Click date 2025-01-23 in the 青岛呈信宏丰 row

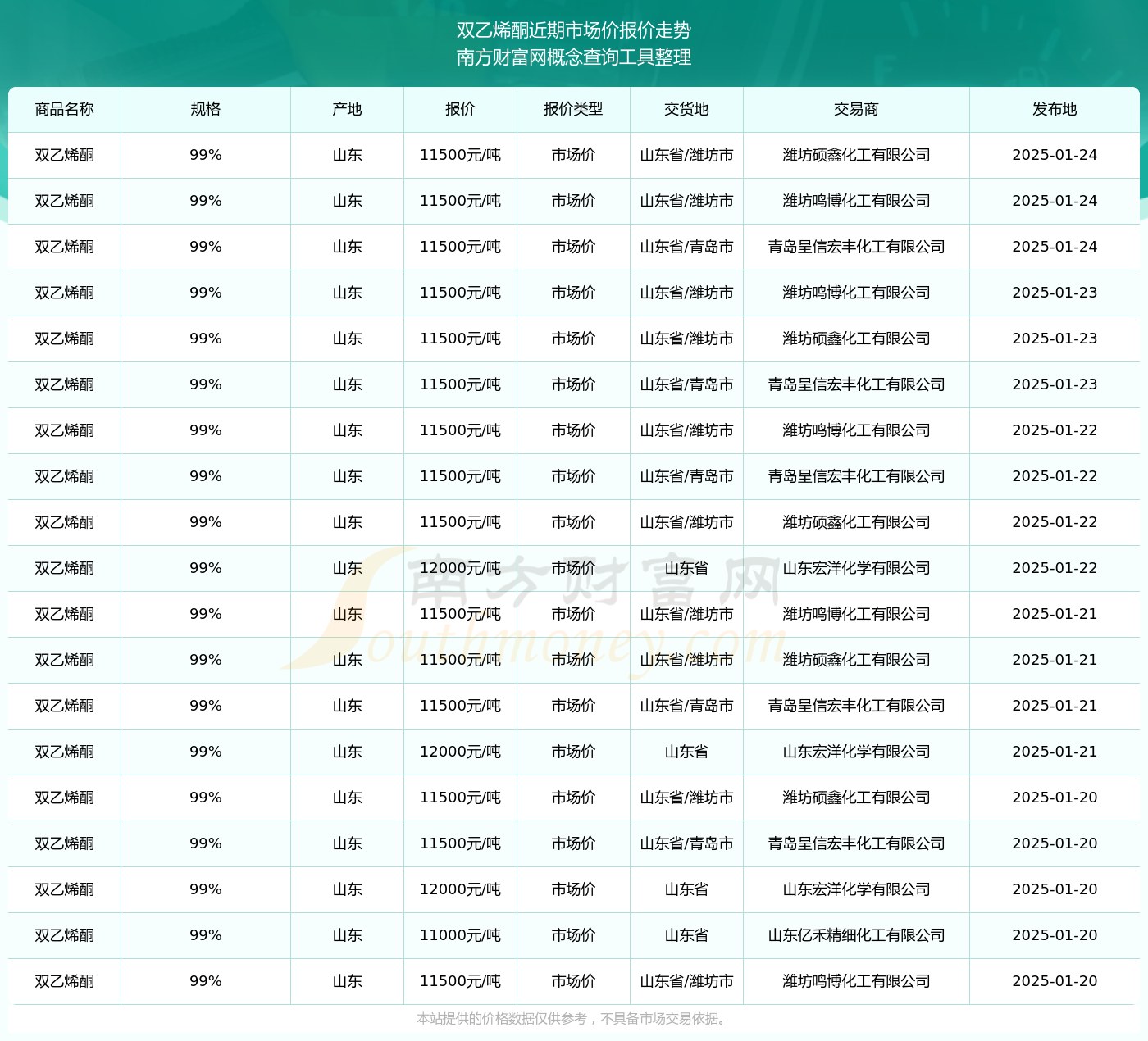[1055, 384]
